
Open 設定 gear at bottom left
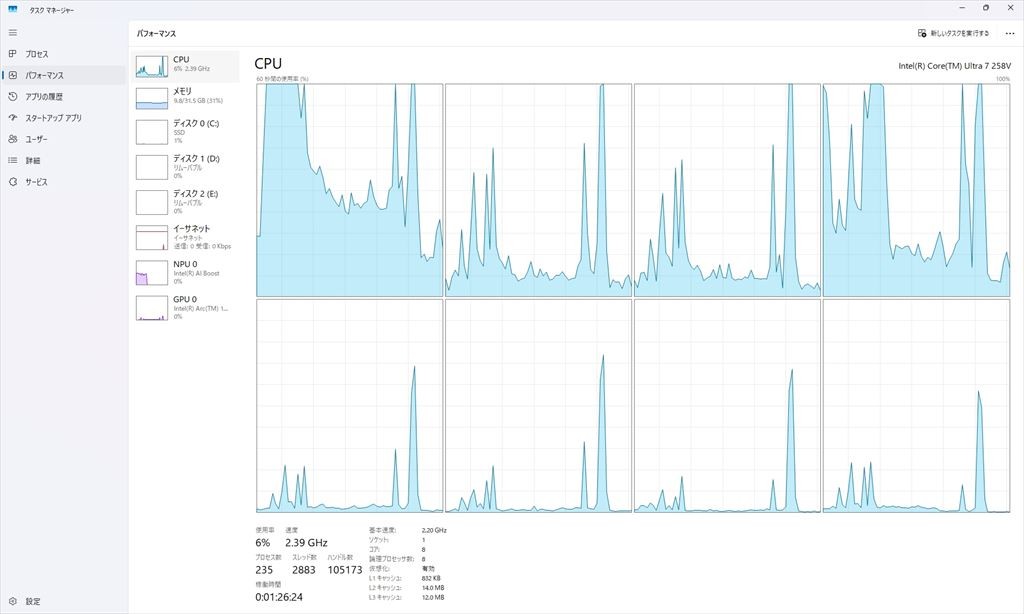point(12,601)
